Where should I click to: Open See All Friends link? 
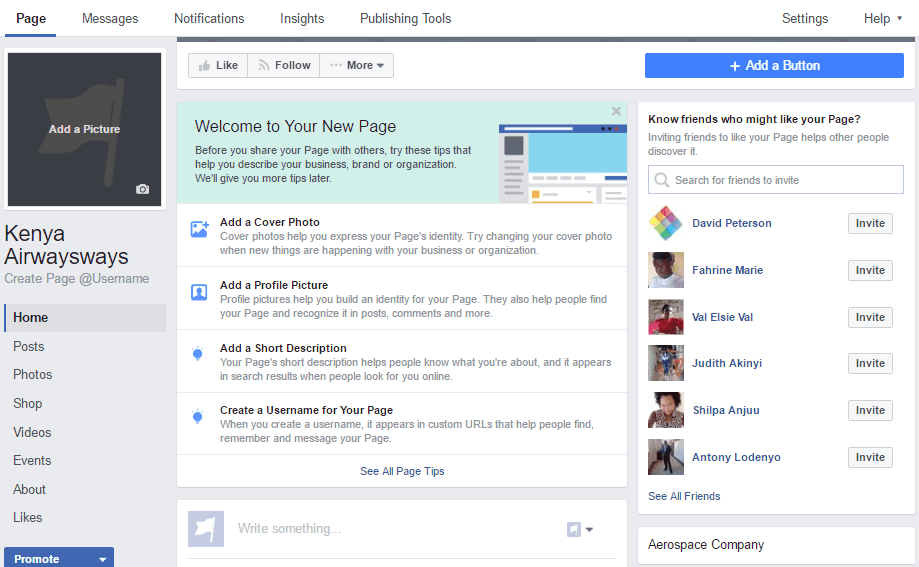point(684,496)
